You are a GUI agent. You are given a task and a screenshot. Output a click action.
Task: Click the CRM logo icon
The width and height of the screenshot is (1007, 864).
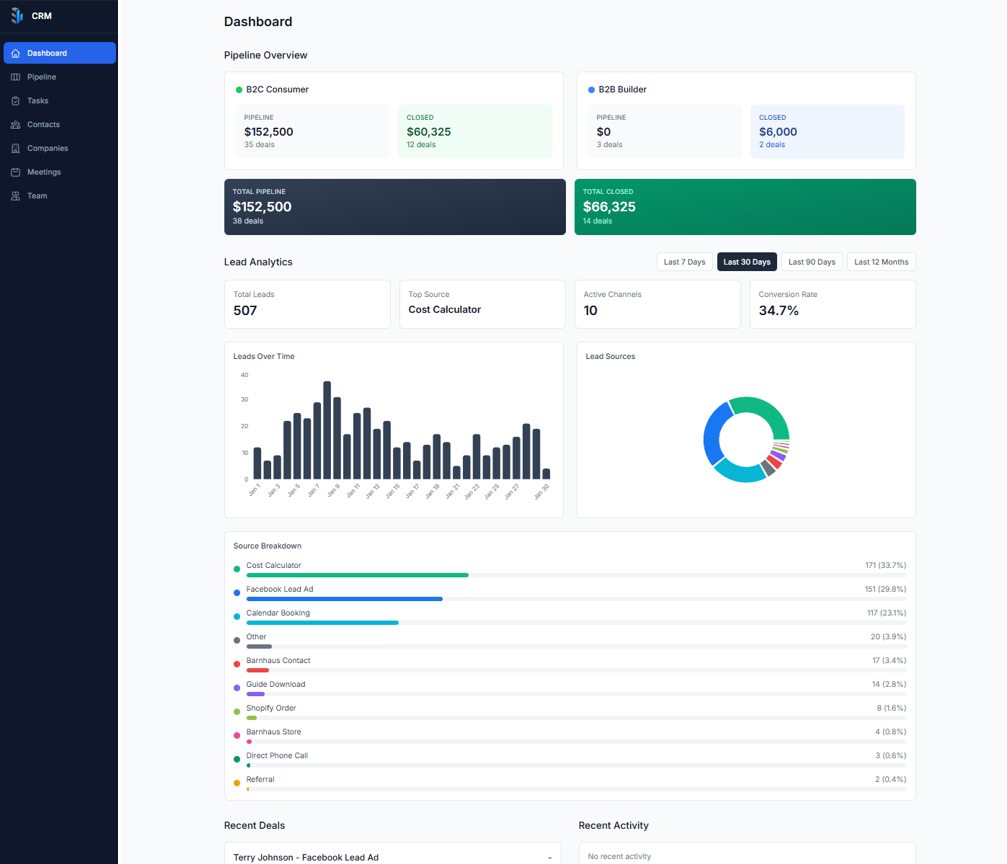(x=17, y=16)
